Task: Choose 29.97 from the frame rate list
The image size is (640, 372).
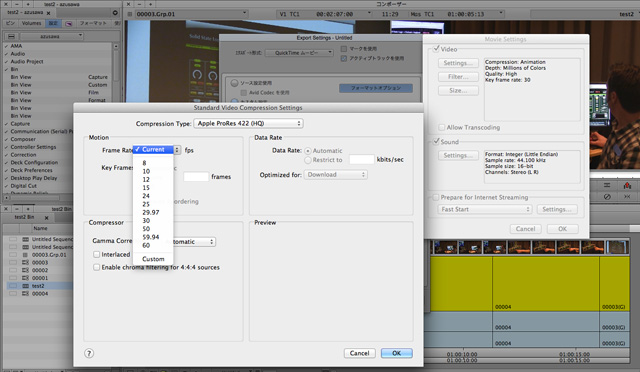Action: (151, 212)
